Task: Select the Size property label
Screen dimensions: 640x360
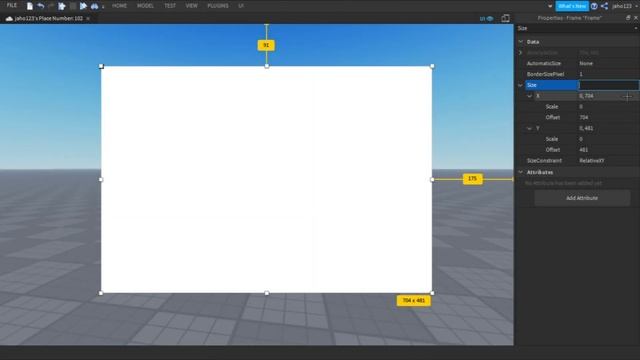Action: 551,85
